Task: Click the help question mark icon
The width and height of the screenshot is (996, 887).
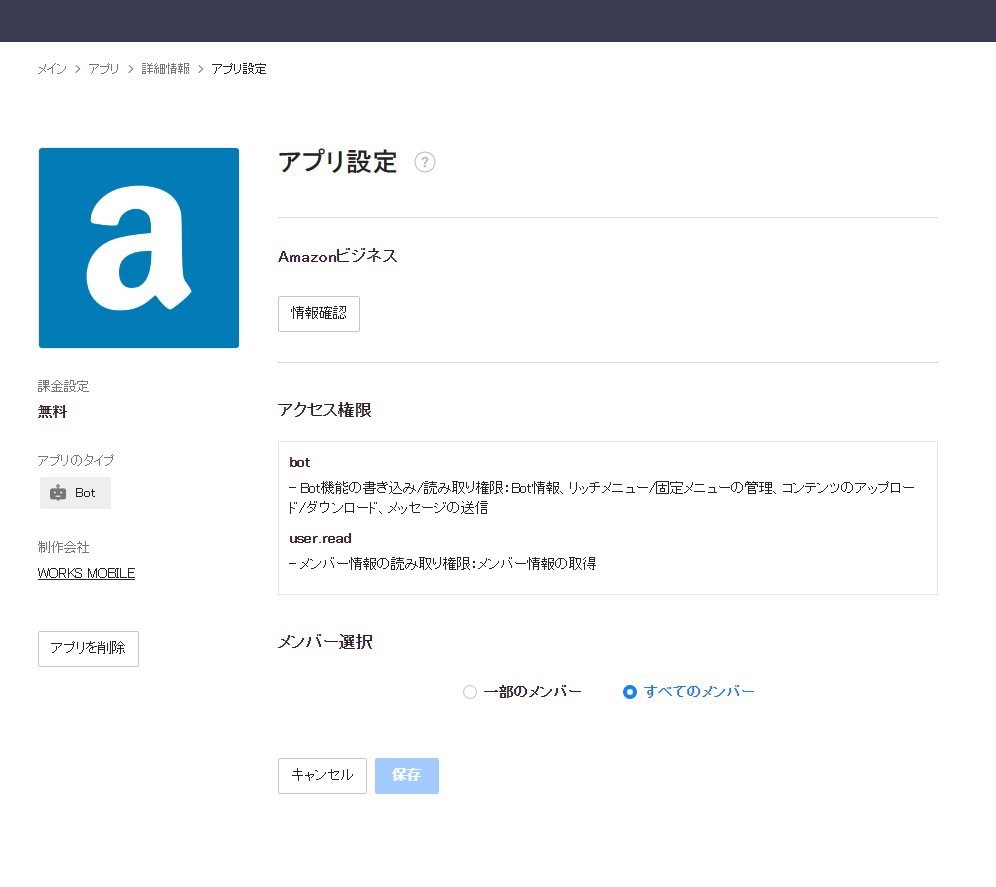Action: pyautogui.click(x=425, y=162)
